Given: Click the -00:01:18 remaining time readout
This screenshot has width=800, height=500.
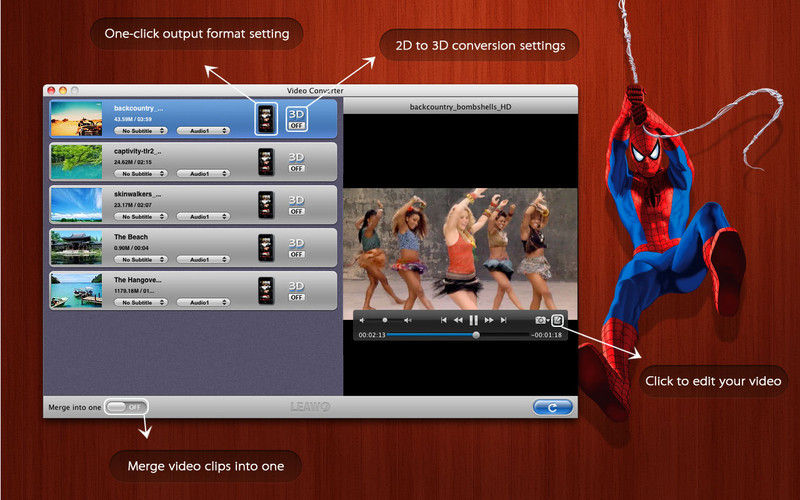Looking at the screenshot, I should tap(546, 335).
